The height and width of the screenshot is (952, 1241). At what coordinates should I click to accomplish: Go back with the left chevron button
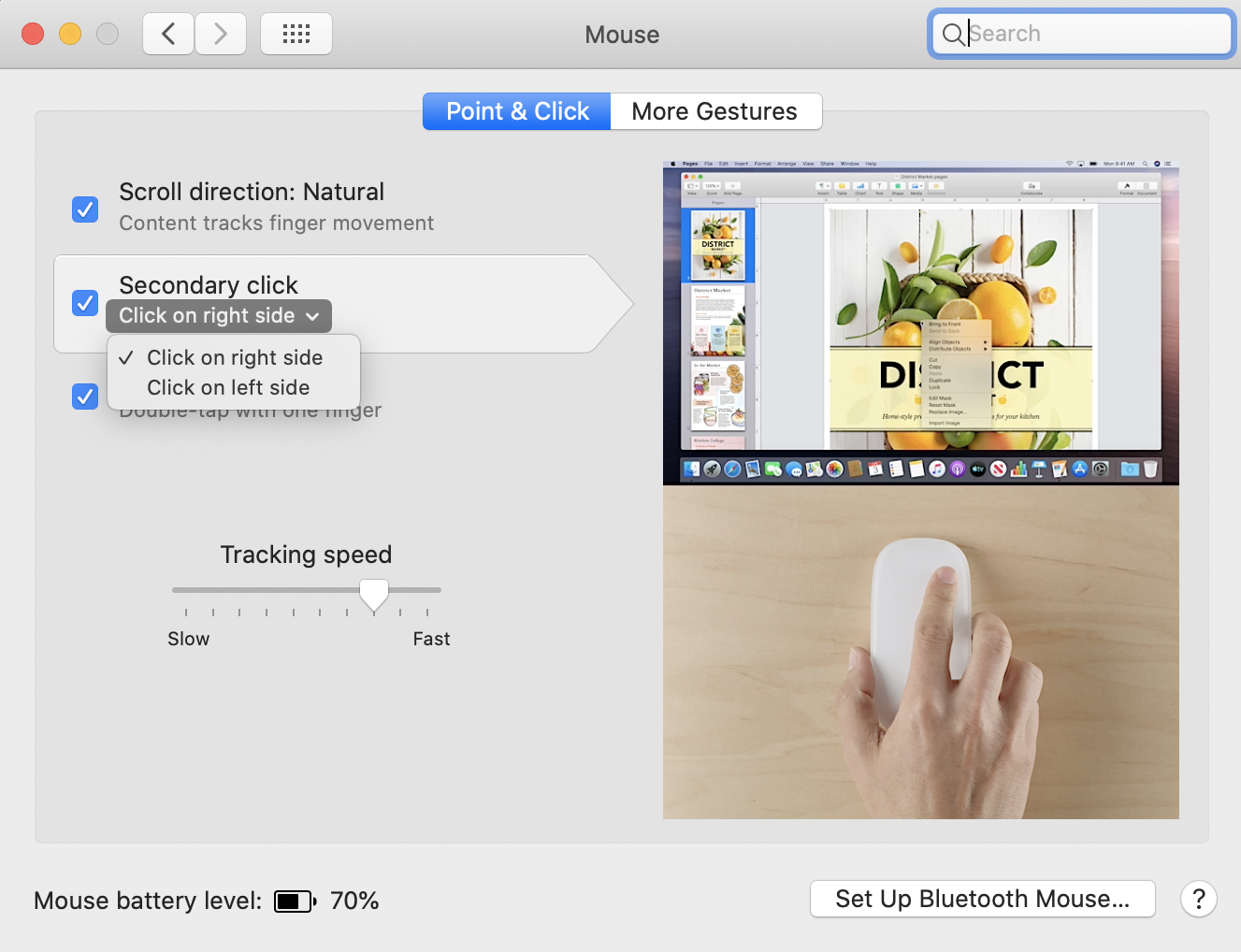coord(168,35)
